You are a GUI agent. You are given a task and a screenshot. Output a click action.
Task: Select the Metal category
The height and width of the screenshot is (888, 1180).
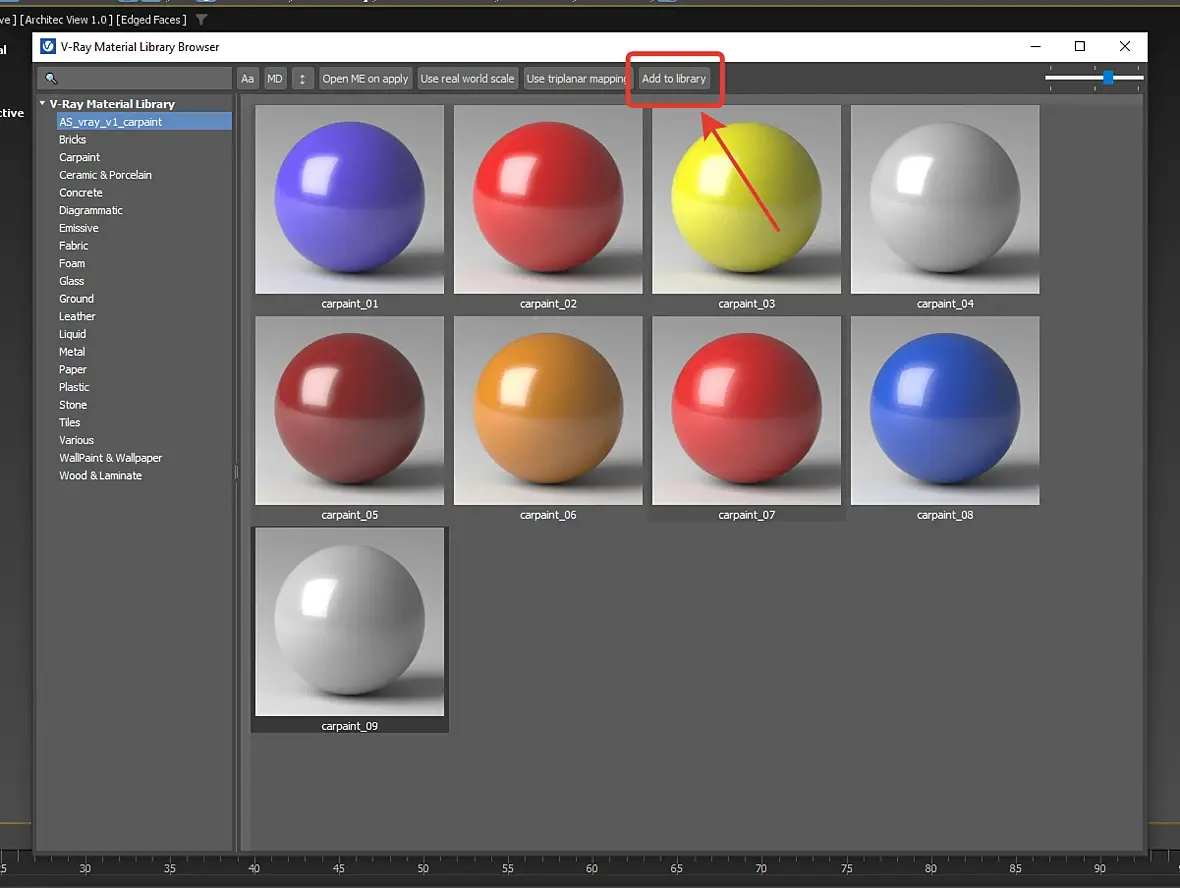72,351
